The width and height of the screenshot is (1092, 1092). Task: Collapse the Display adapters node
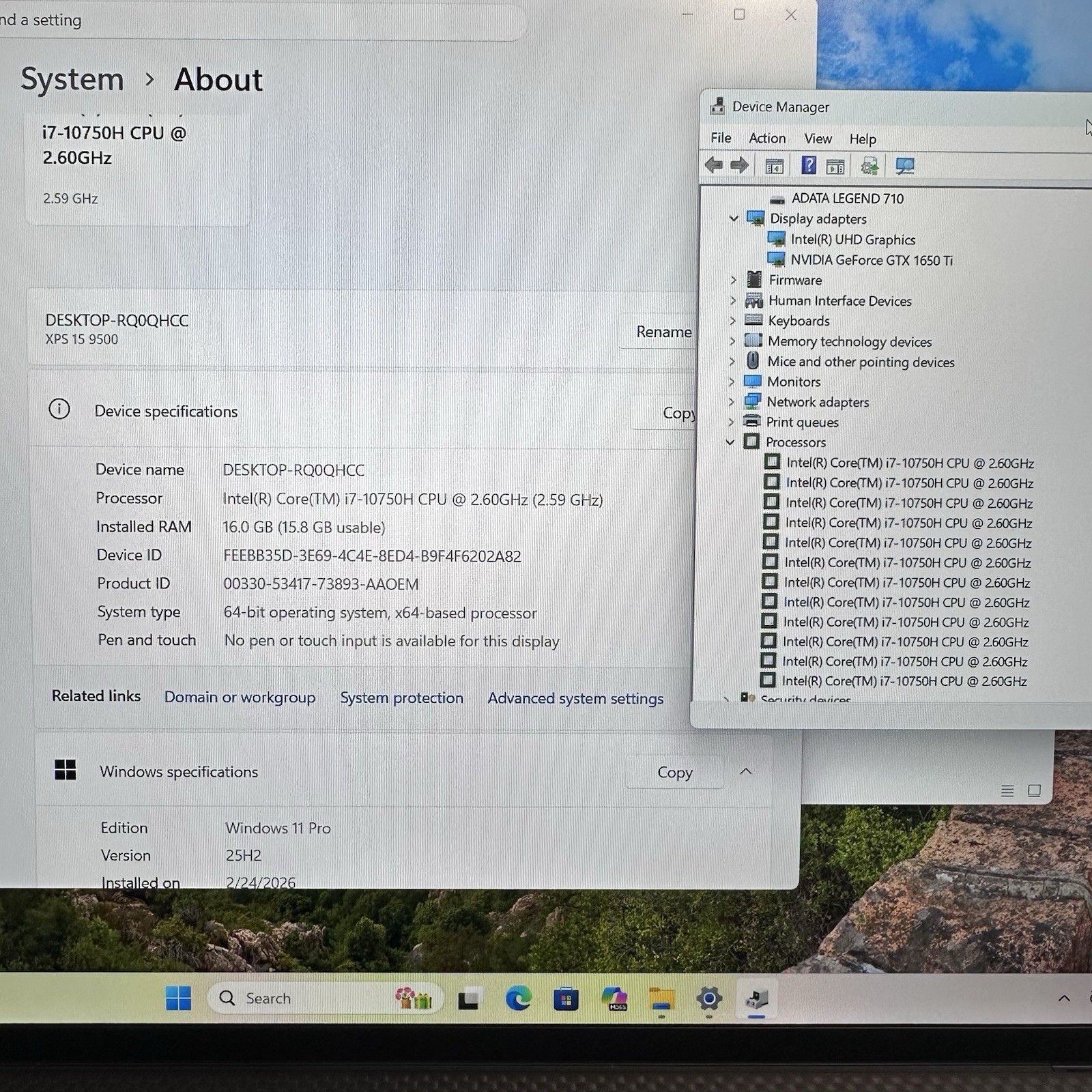(734, 218)
